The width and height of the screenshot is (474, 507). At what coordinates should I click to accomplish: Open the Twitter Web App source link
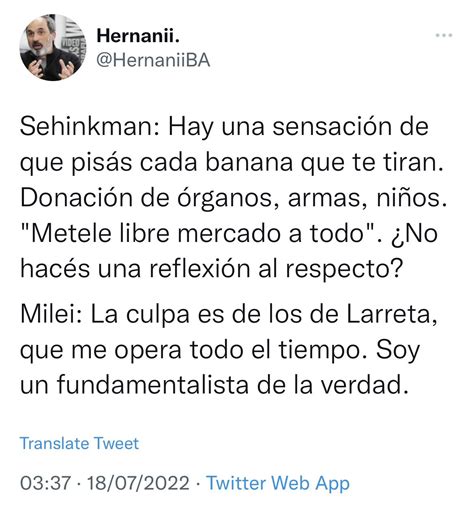(x=278, y=483)
